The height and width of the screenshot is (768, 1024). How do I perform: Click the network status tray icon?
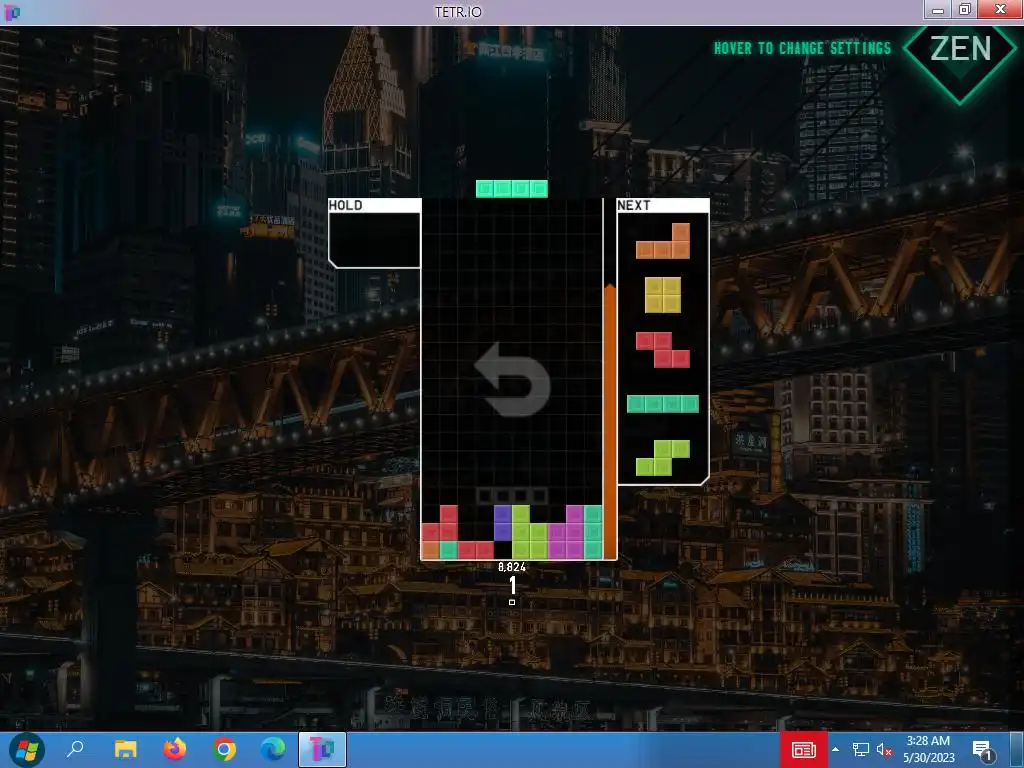[x=861, y=750]
